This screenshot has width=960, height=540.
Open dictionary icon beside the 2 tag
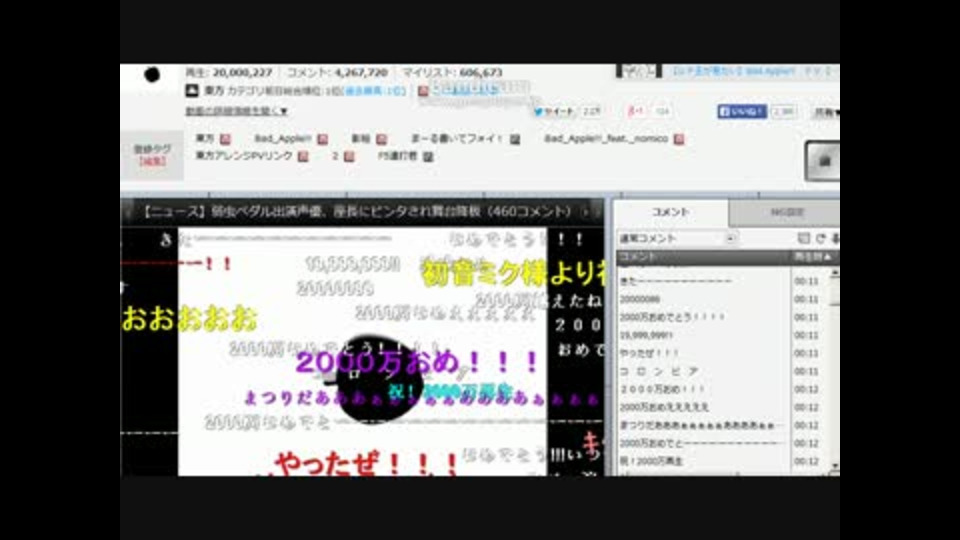349,157
